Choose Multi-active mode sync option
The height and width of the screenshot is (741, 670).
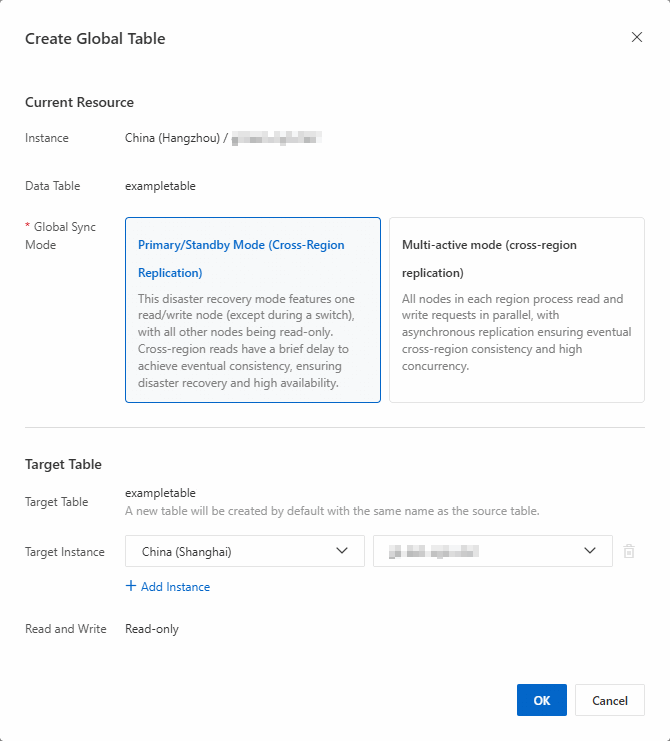pos(516,309)
